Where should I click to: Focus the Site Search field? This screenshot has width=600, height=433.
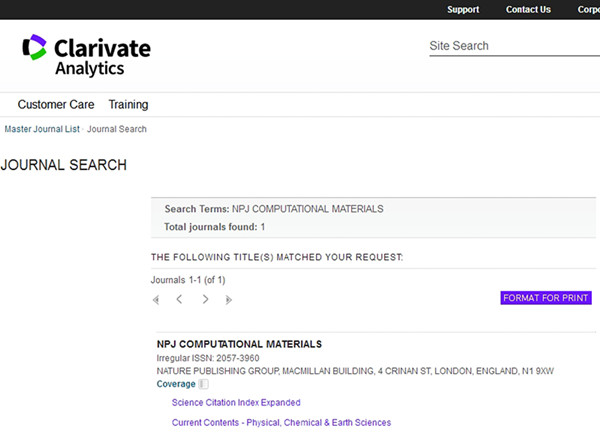[514, 46]
